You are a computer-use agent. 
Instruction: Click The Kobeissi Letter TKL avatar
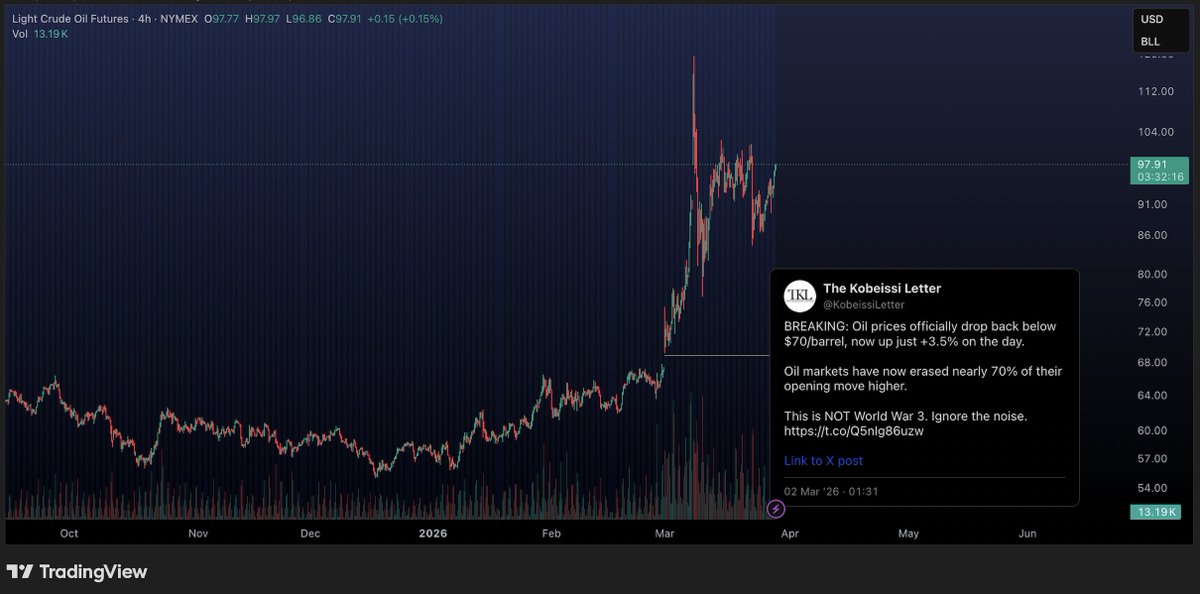coord(800,296)
